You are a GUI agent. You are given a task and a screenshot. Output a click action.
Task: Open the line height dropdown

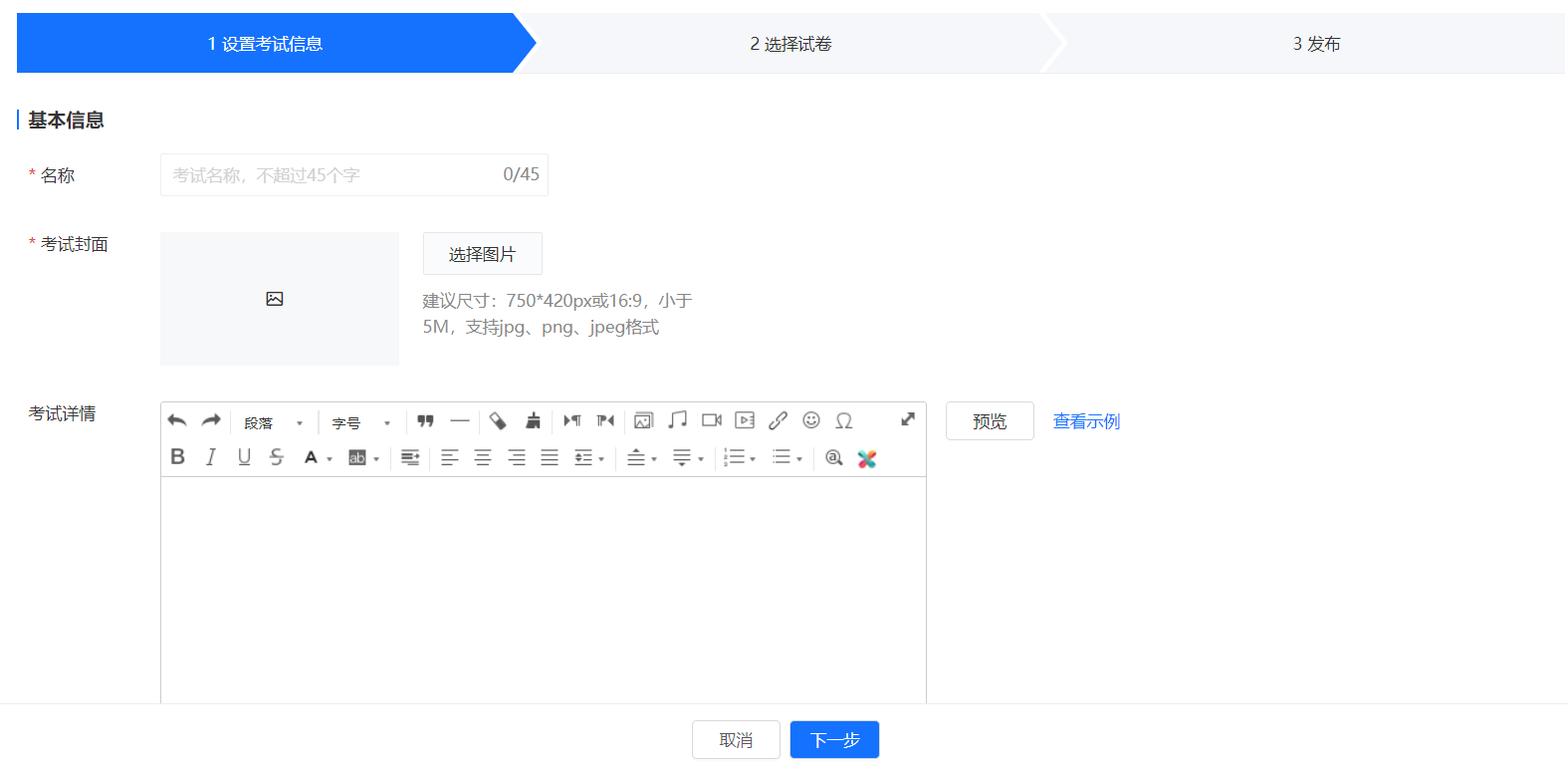coord(589,457)
